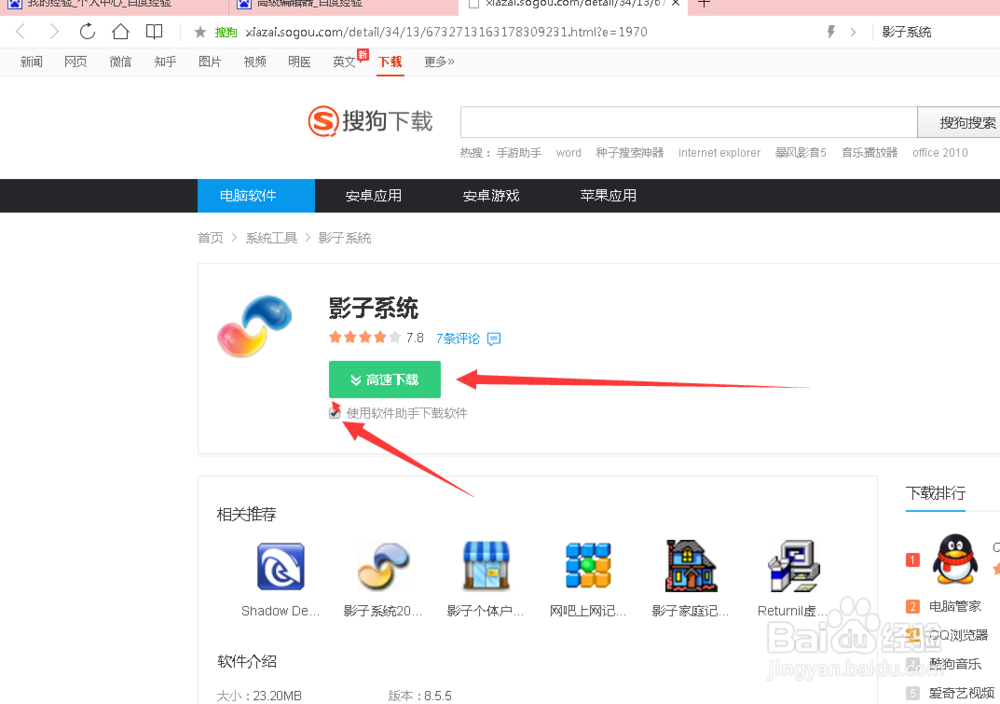
Task: Expand the chevron beside the lightning icon
Action: click(x=853, y=32)
